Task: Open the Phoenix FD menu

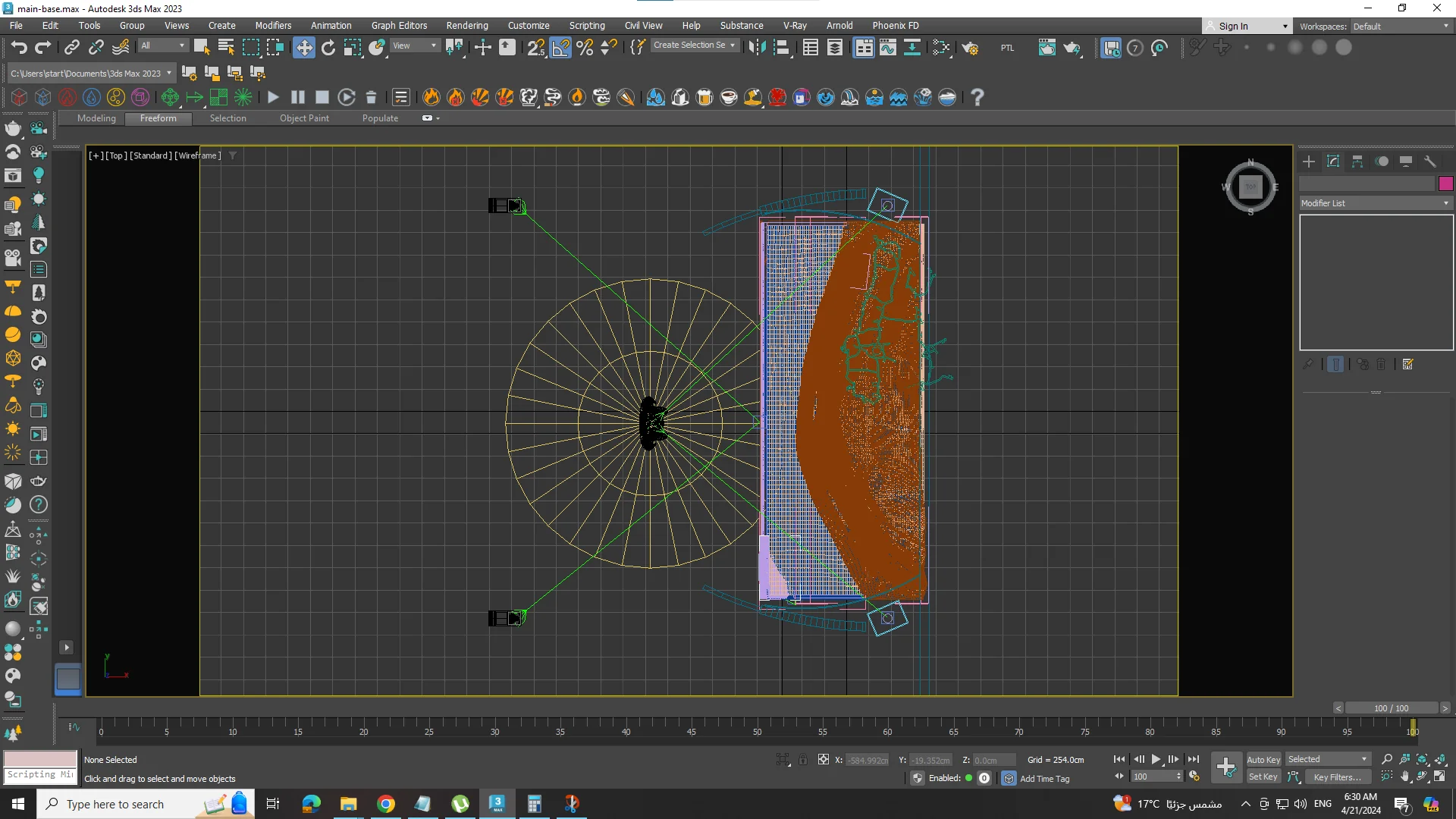Action: coord(895,26)
